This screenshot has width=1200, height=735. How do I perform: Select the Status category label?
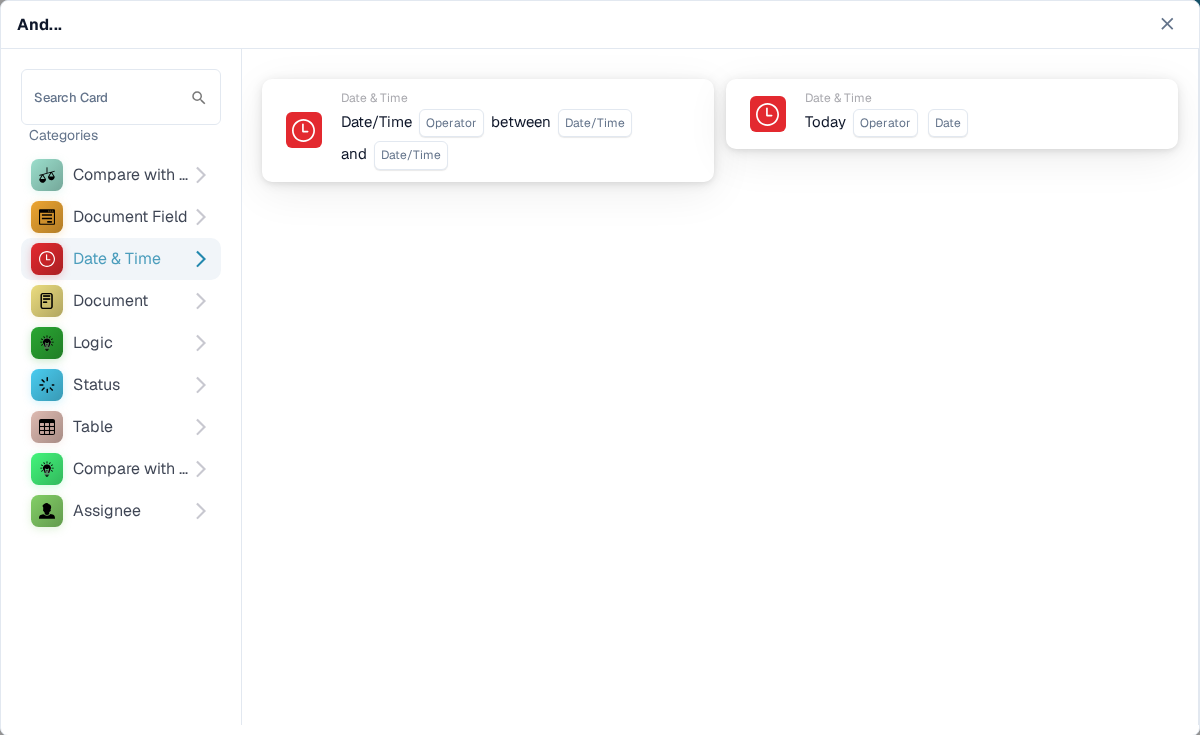tap(96, 385)
